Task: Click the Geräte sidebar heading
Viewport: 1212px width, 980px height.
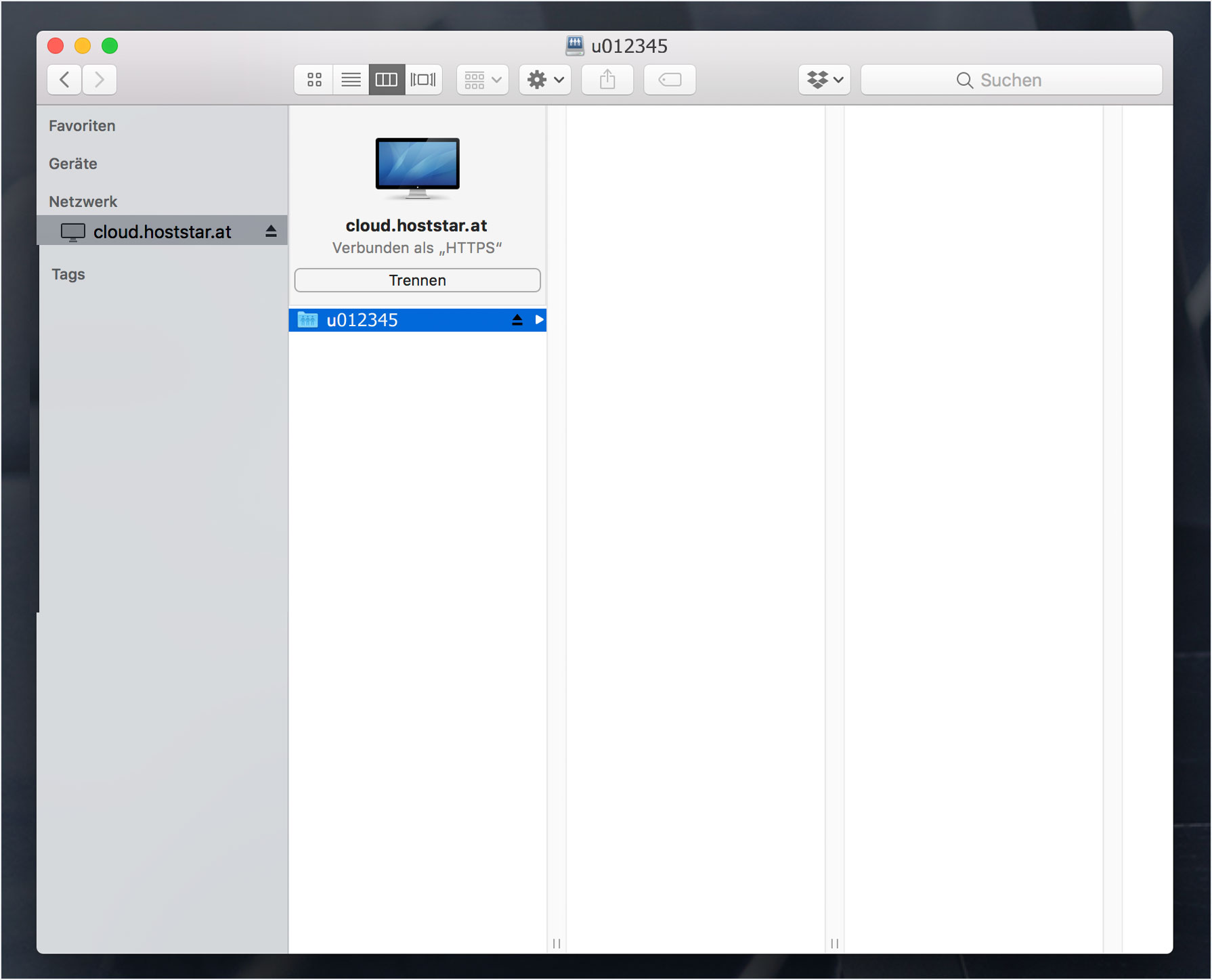Action: click(x=73, y=164)
